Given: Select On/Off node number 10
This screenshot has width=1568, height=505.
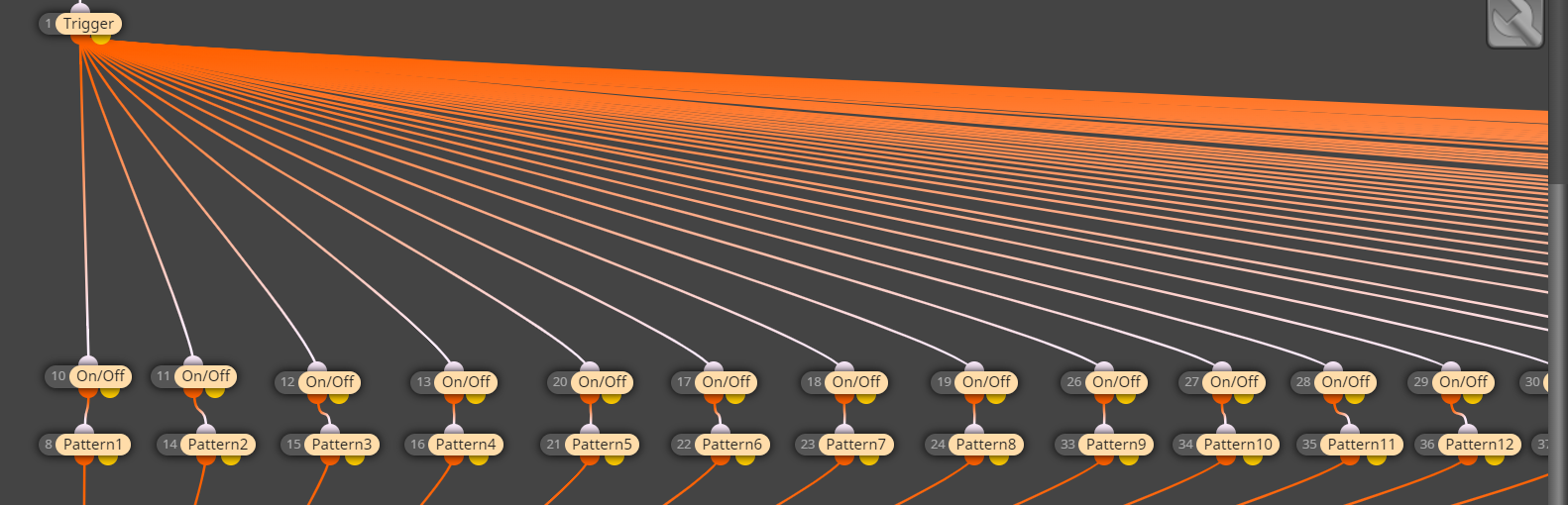Looking at the screenshot, I should (100, 376).
